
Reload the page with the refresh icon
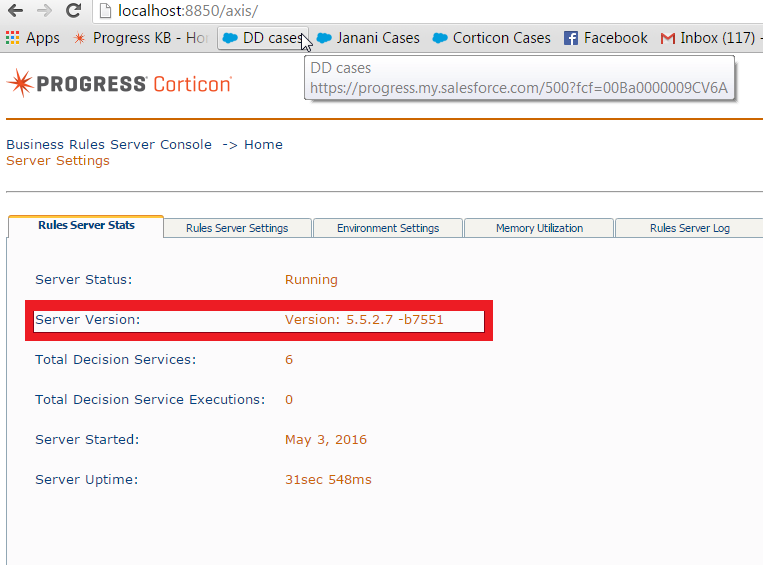[x=73, y=10]
